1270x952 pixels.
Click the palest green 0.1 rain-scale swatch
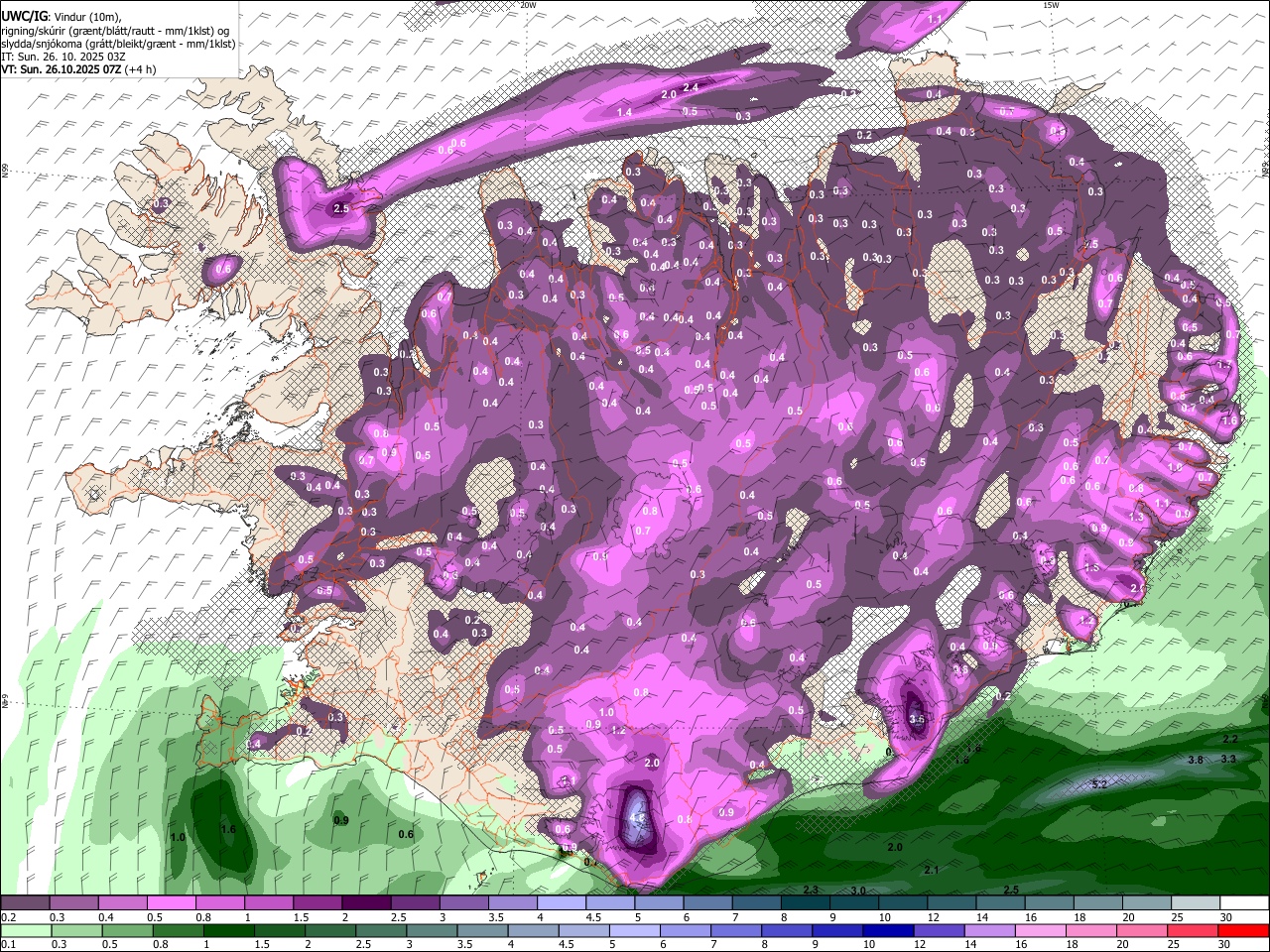coord(25,931)
